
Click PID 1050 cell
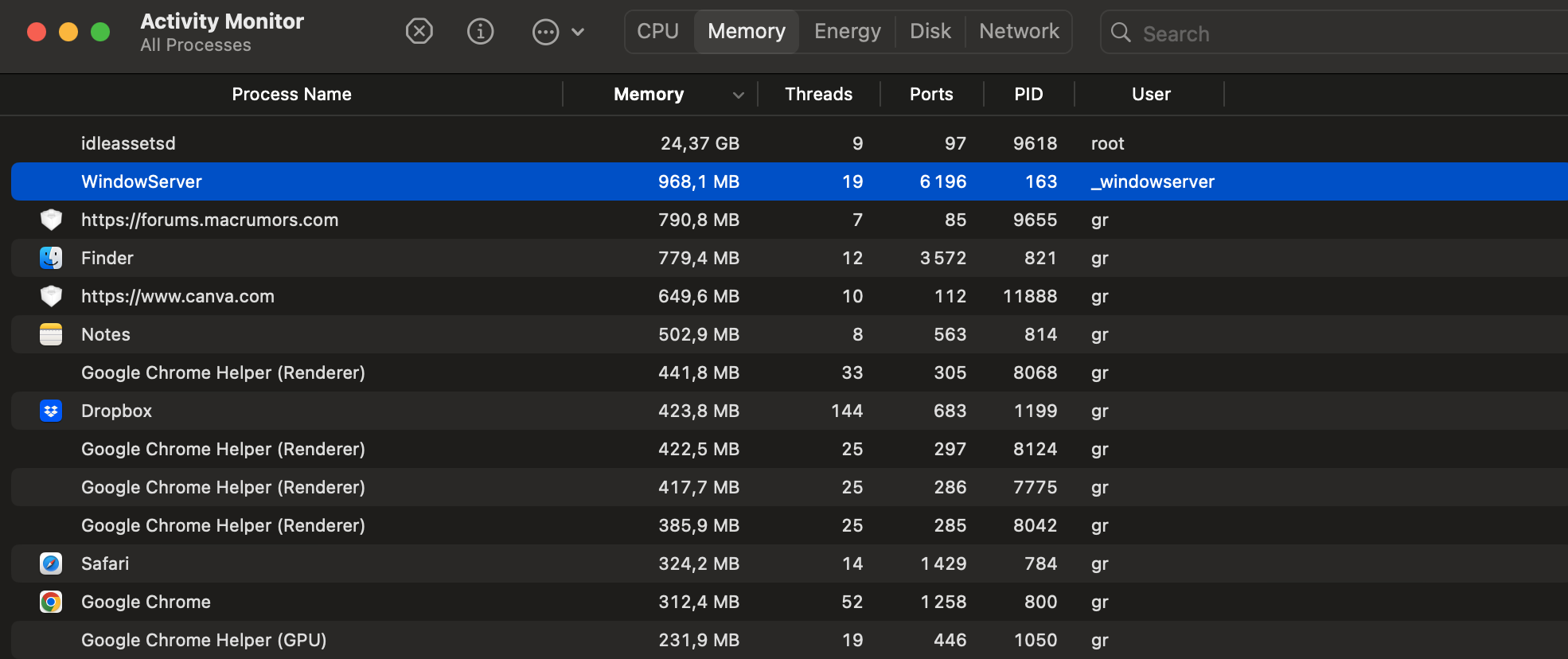coord(1036,640)
